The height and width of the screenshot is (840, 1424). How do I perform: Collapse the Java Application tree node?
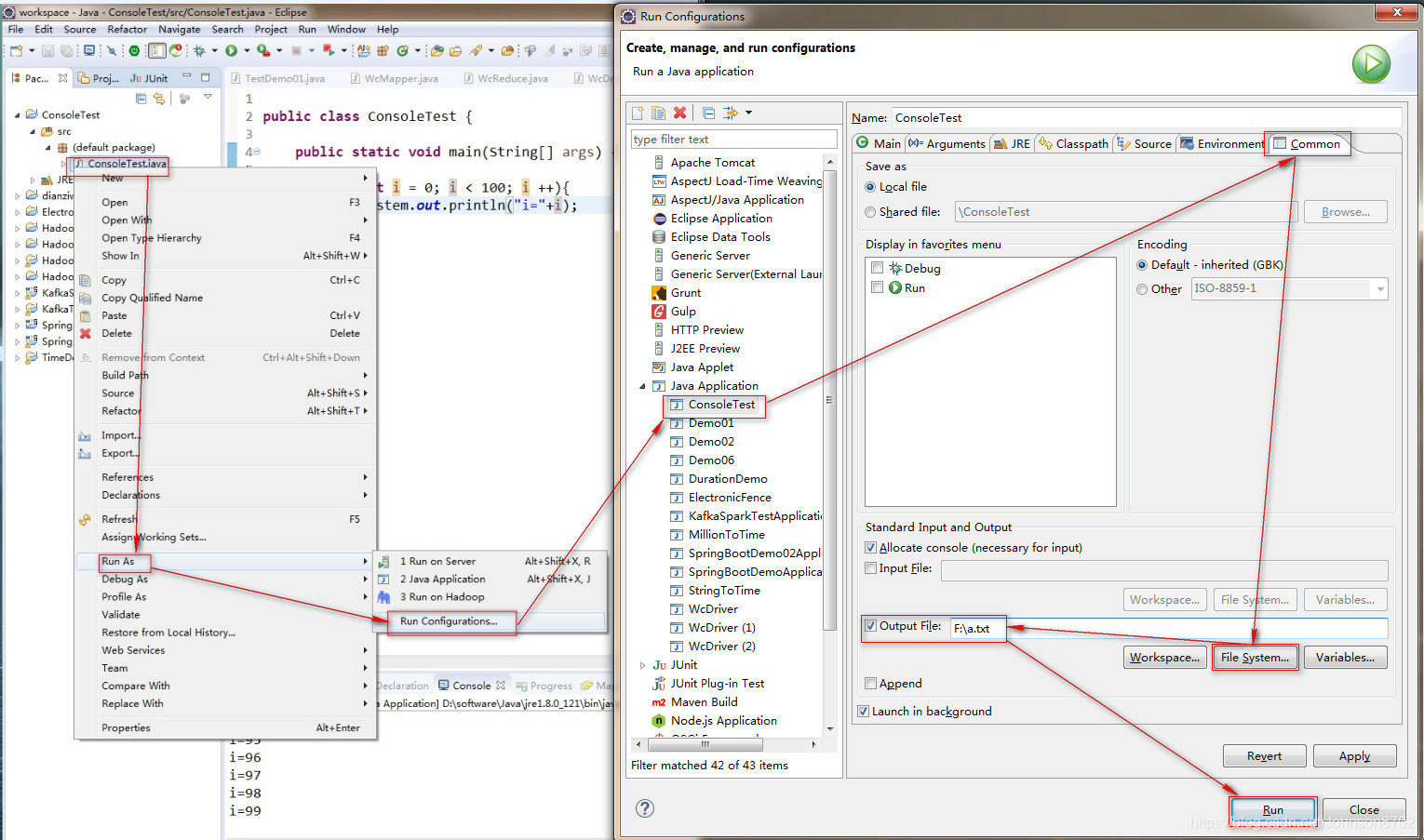click(641, 385)
